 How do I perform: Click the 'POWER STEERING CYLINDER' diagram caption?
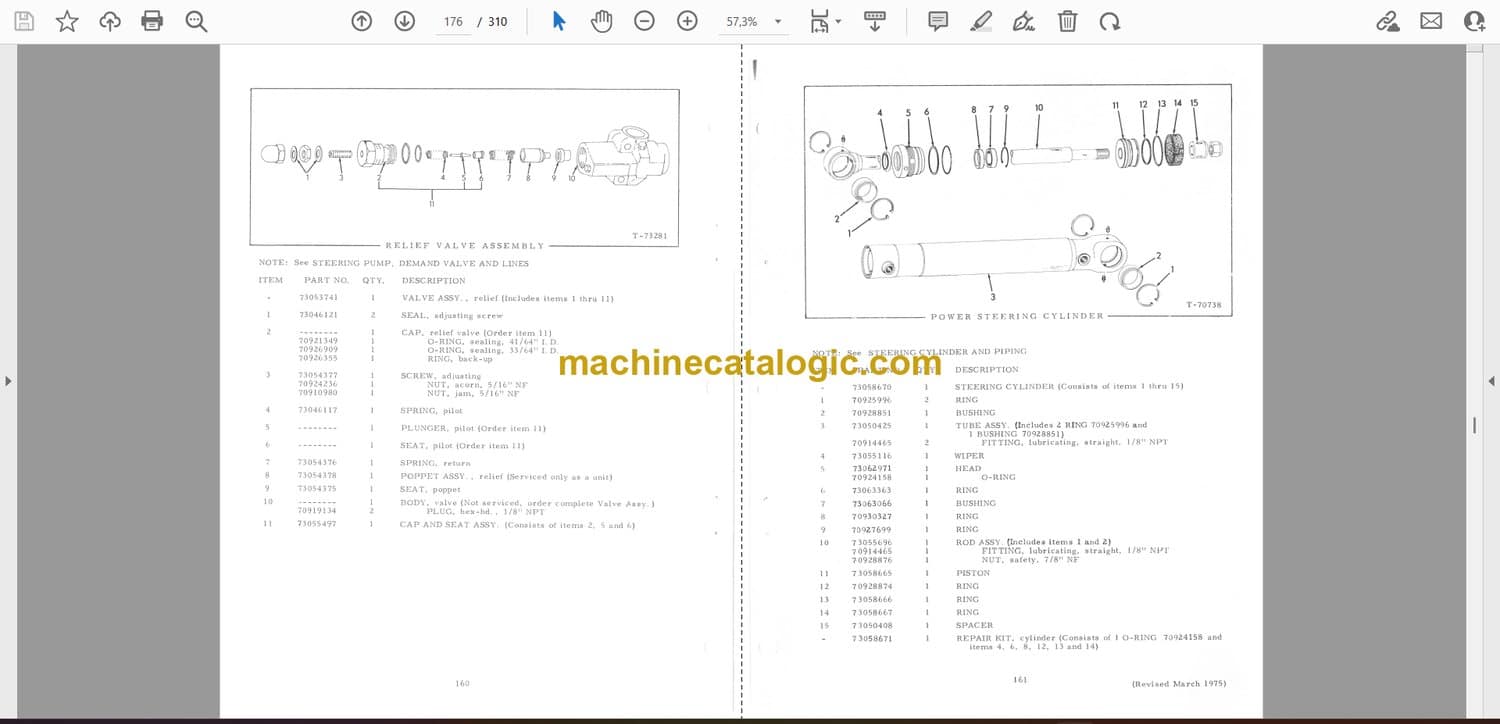click(1017, 316)
